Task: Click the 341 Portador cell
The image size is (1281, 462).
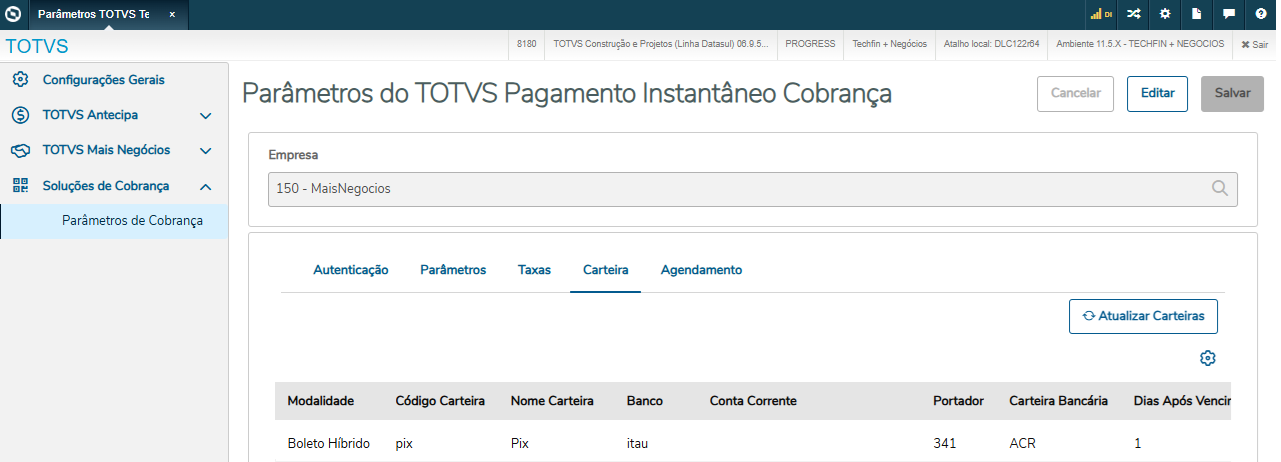Action: [x=943, y=443]
